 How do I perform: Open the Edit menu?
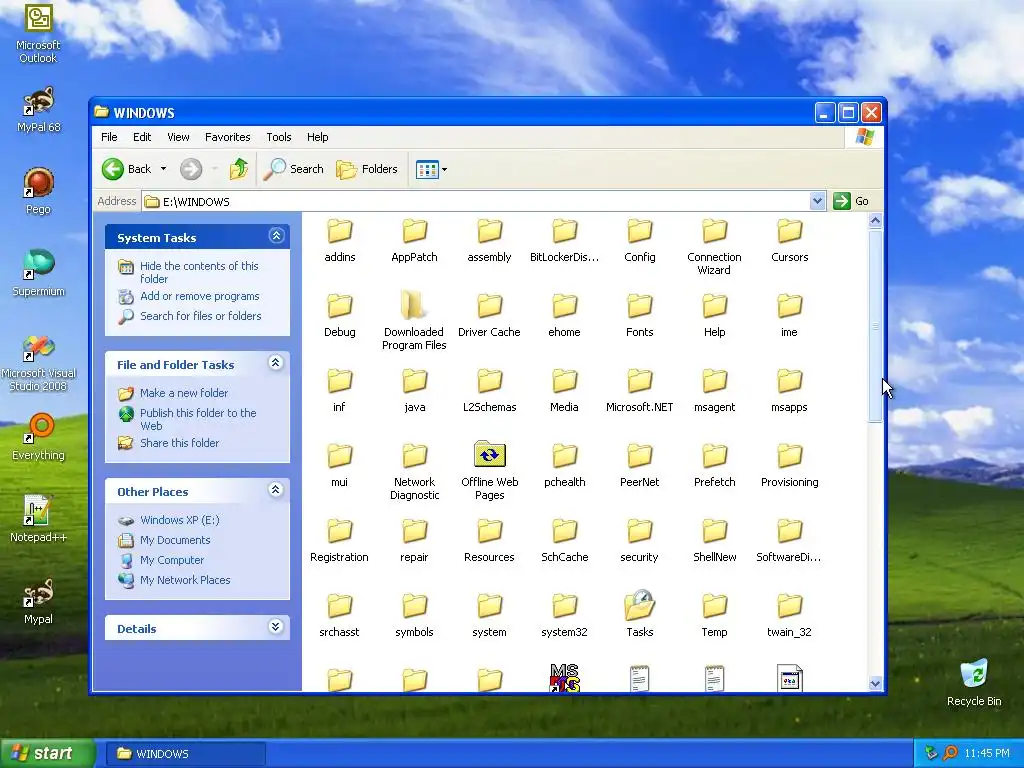coord(142,137)
